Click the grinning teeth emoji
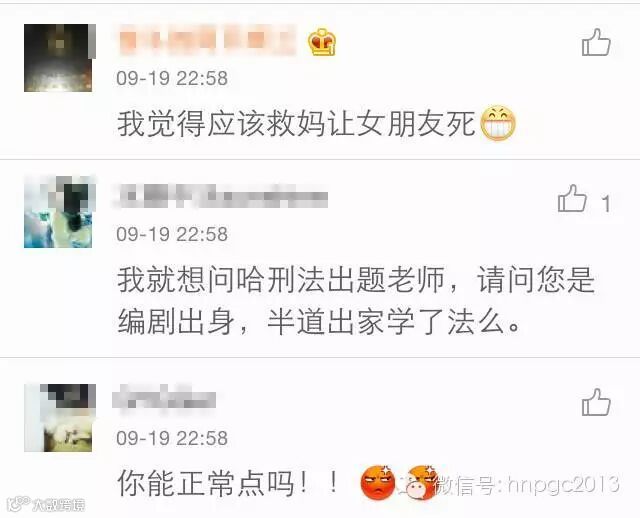This screenshot has width=640, height=518. (x=498, y=123)
